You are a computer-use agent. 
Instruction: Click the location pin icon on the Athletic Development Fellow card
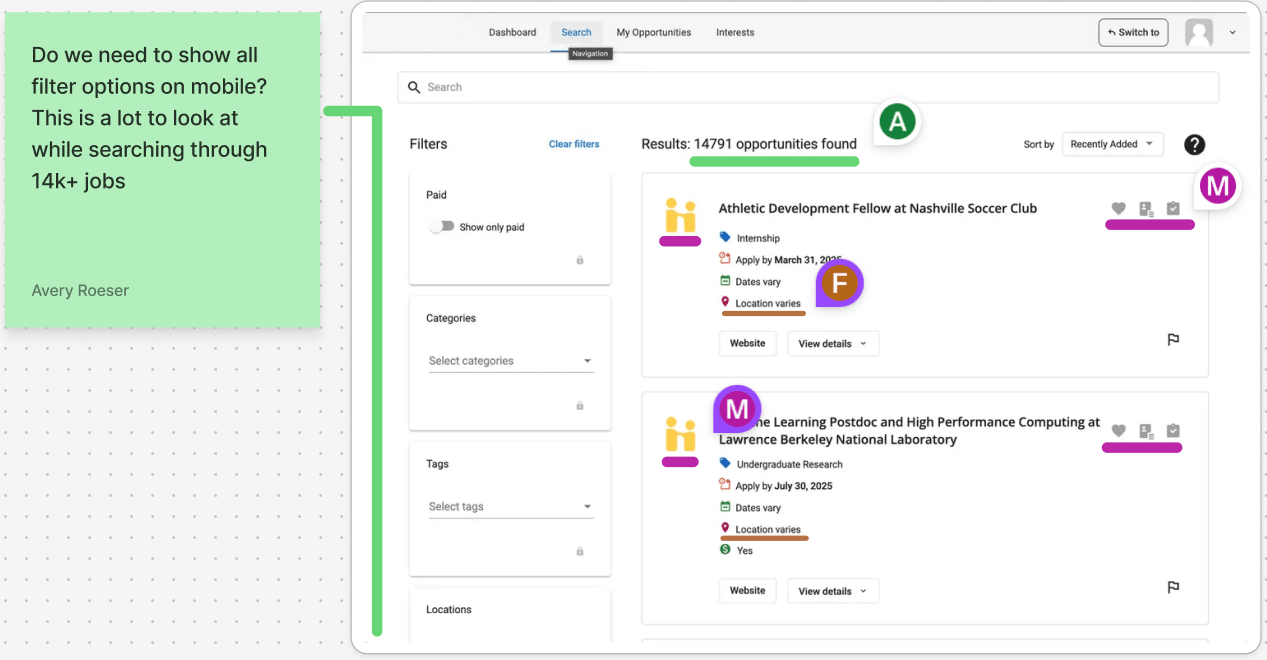click(725, 302)
